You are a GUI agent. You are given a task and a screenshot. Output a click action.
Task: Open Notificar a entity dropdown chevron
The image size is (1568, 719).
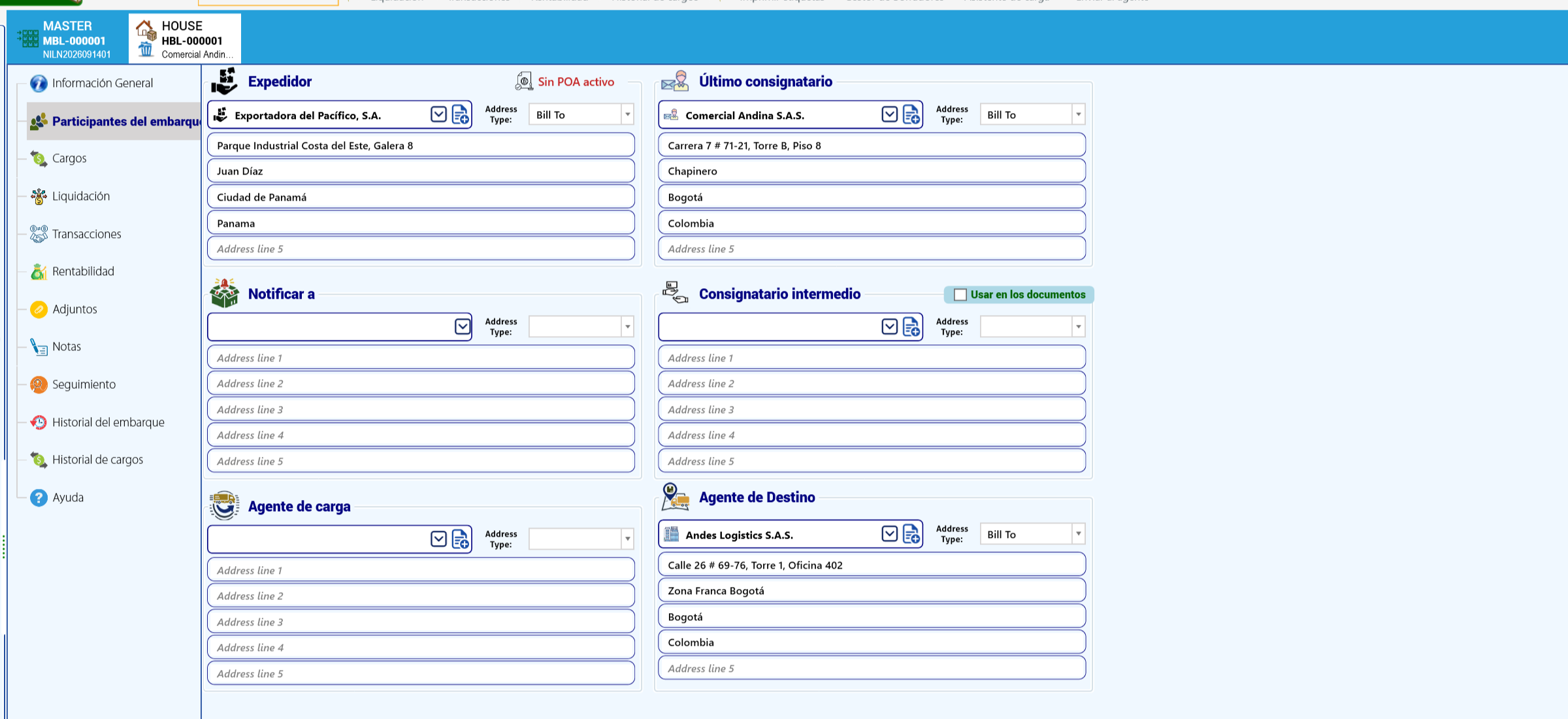click(462, 326)
